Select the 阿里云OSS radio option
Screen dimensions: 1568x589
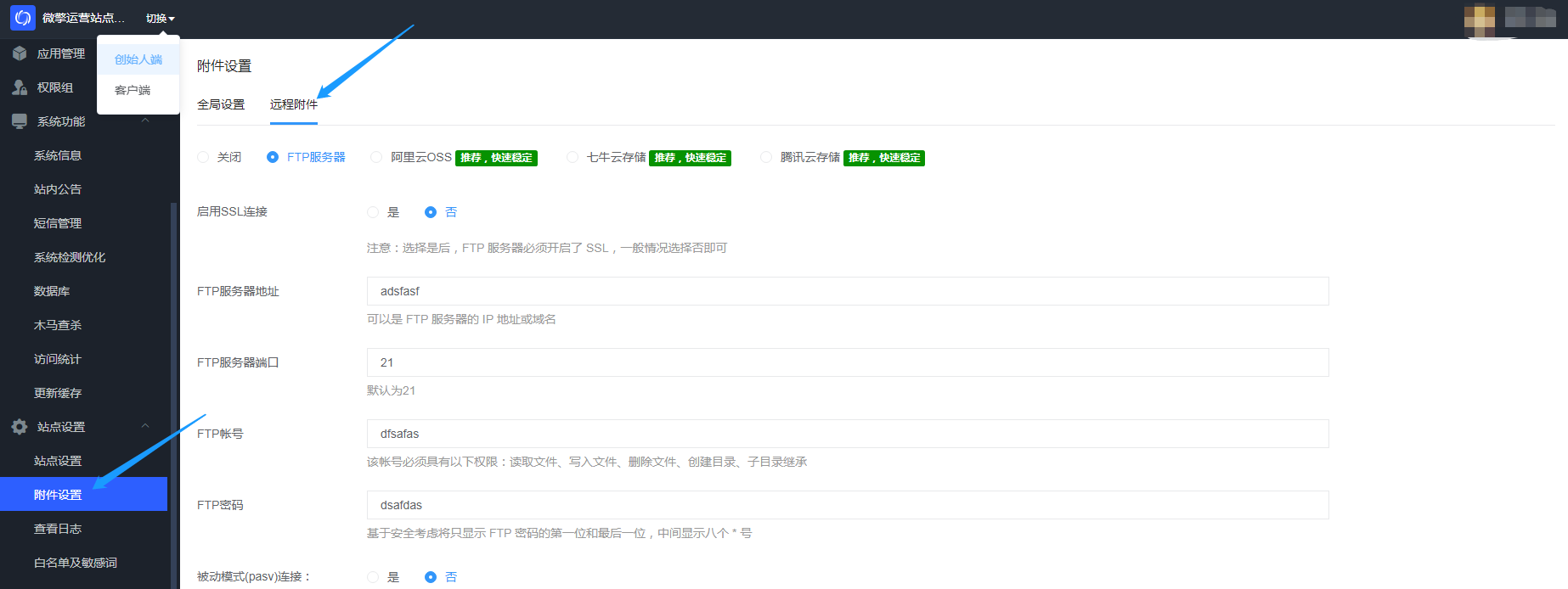click(376, 157)
